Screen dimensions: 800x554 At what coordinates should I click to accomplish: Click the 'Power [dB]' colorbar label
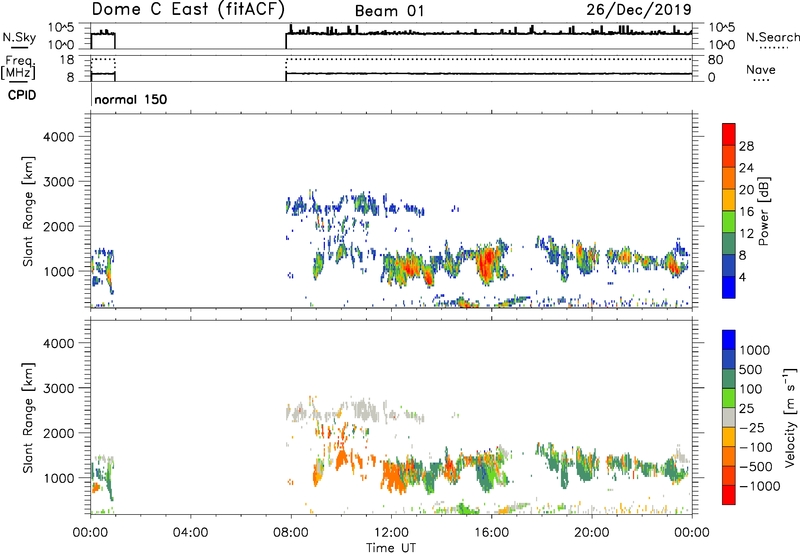click(763, 211)
